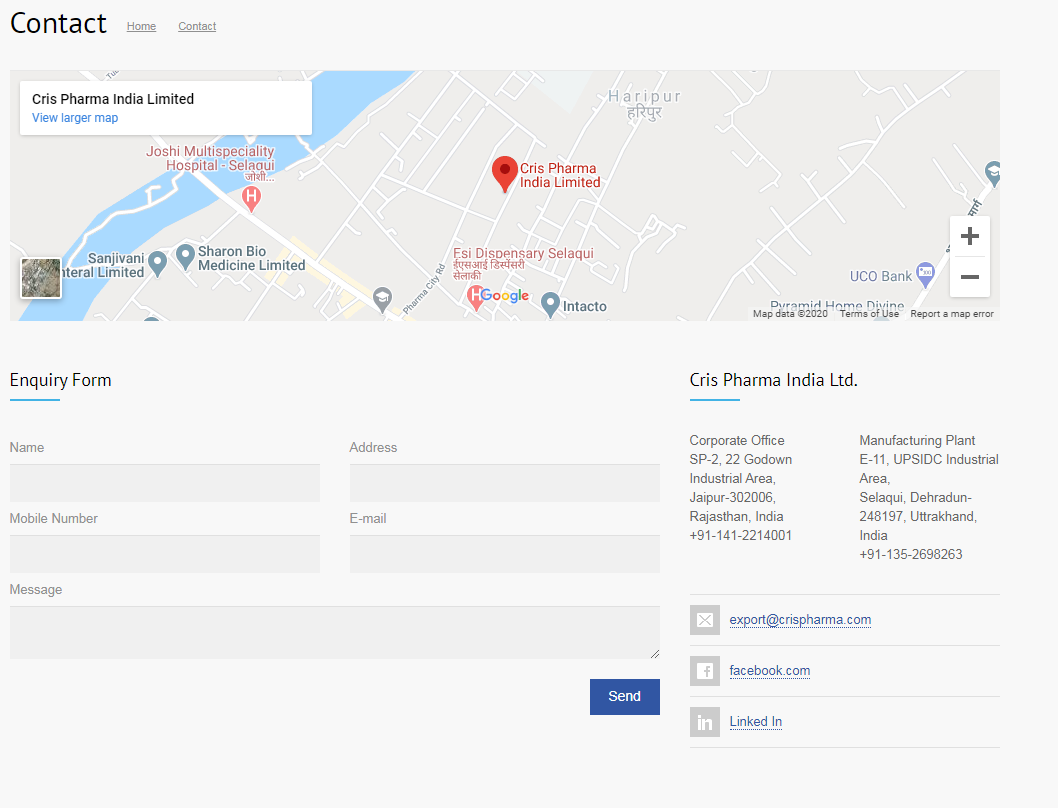The image size is (1058, 808).
Task: Switch to satellite imagery thumbnail
Action: pyautogui.click(x=41, y=278)
